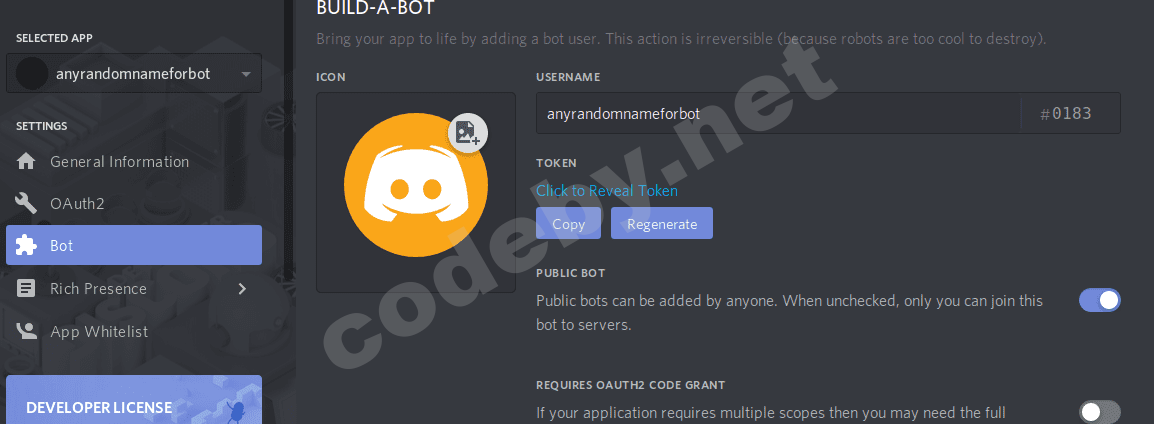Click the puzzle piece icon beside Bot

[x=26, y=245]
